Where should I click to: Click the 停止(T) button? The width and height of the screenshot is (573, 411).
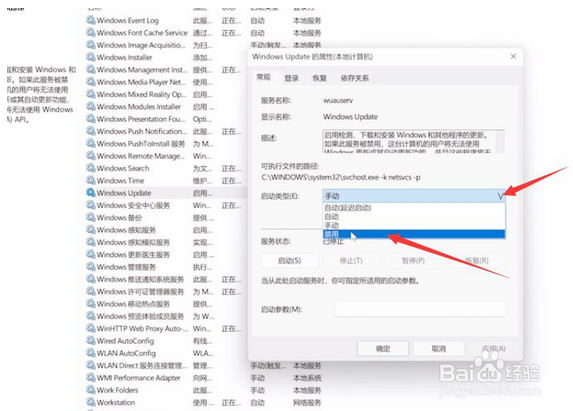pos(351,260)
